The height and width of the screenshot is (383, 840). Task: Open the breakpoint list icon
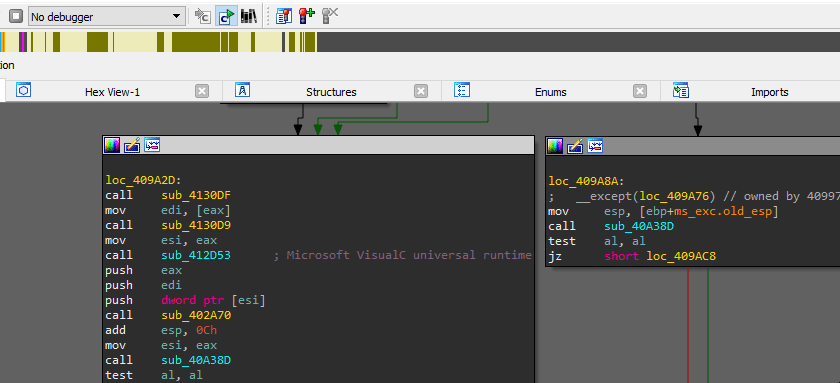[283, 16]
